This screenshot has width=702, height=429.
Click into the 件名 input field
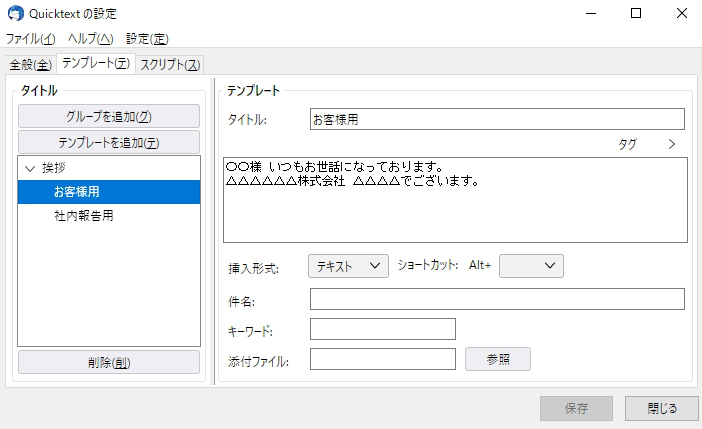(x=497, y=299)
